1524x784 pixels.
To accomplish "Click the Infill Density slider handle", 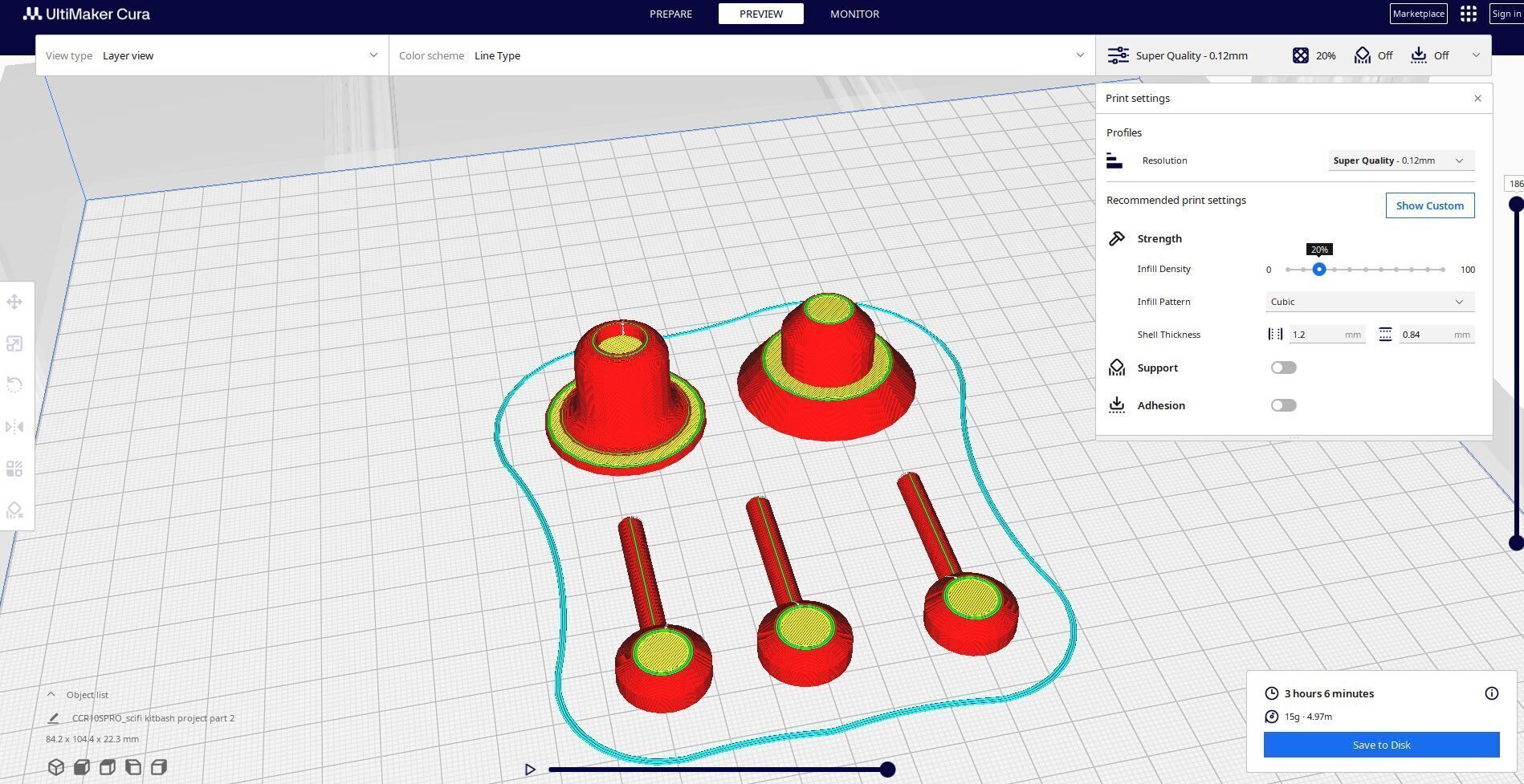I will 1319,270.
